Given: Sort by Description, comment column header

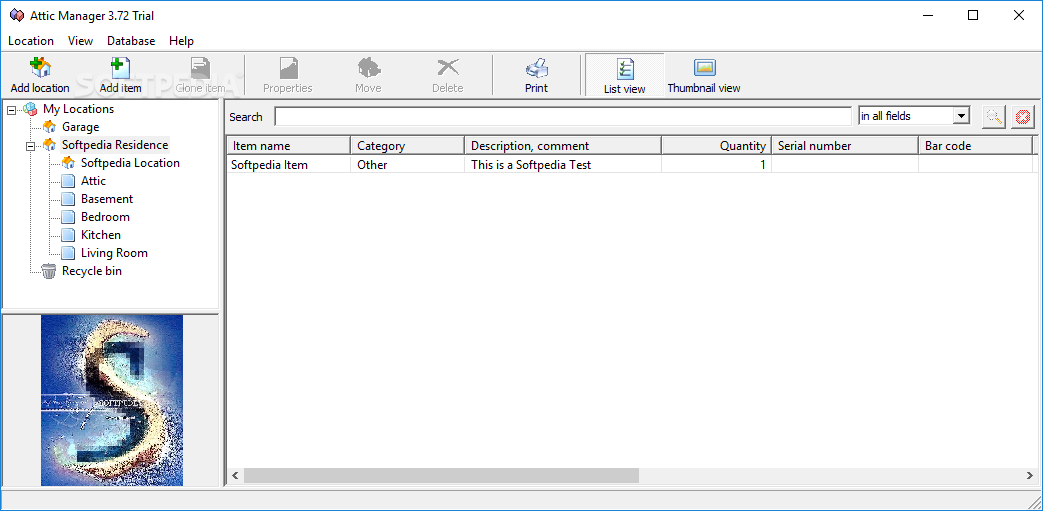Looking at the screenshot, I should coord(563,146).
